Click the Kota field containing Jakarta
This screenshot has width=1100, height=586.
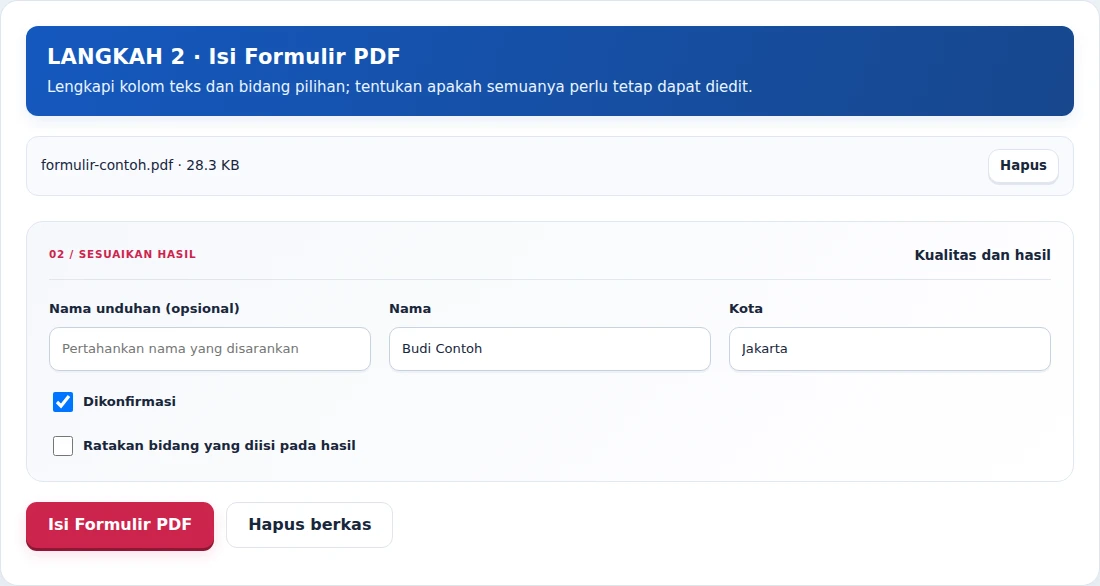(890, 349)
